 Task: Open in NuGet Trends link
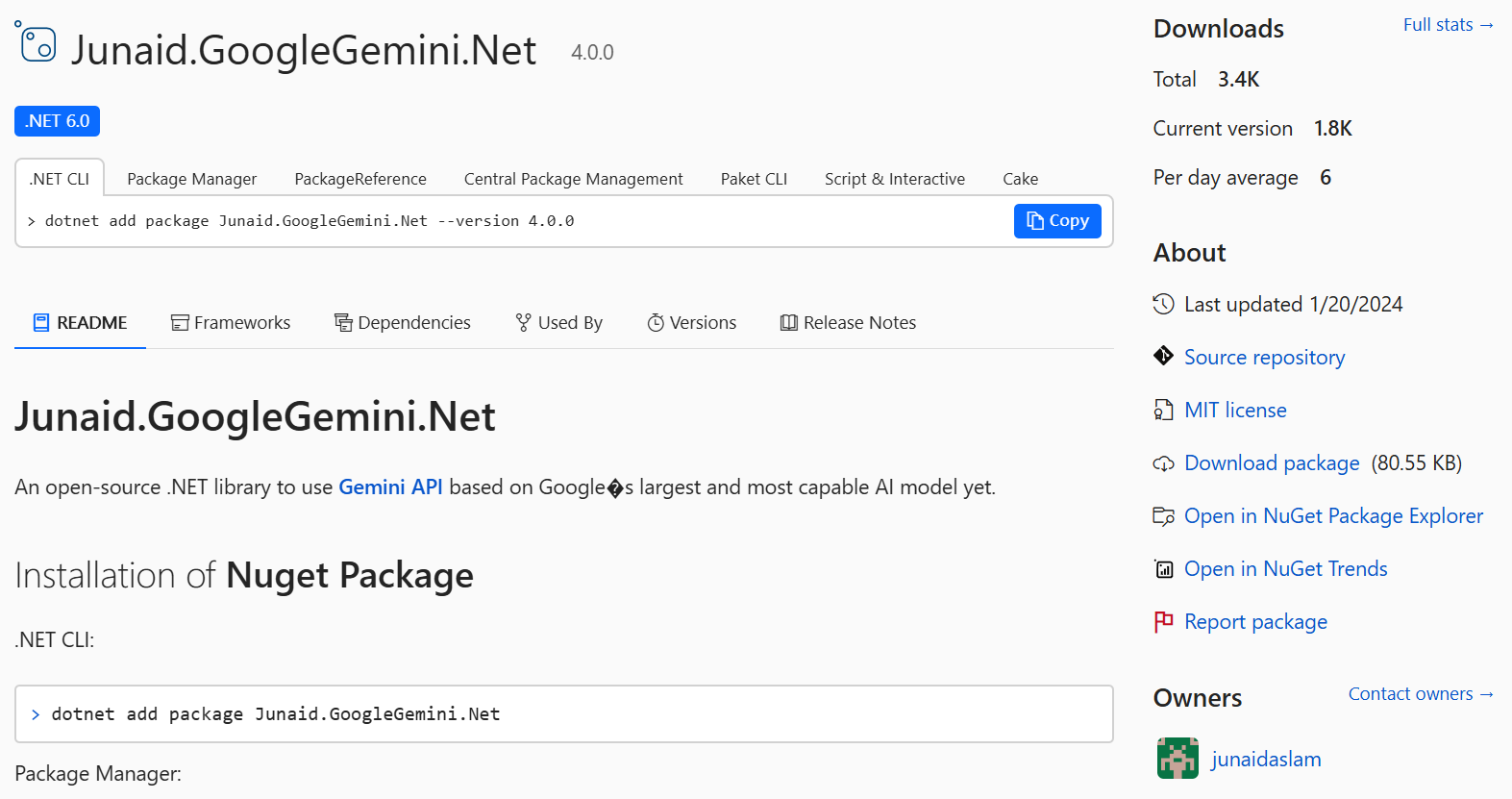point(1285,569)
